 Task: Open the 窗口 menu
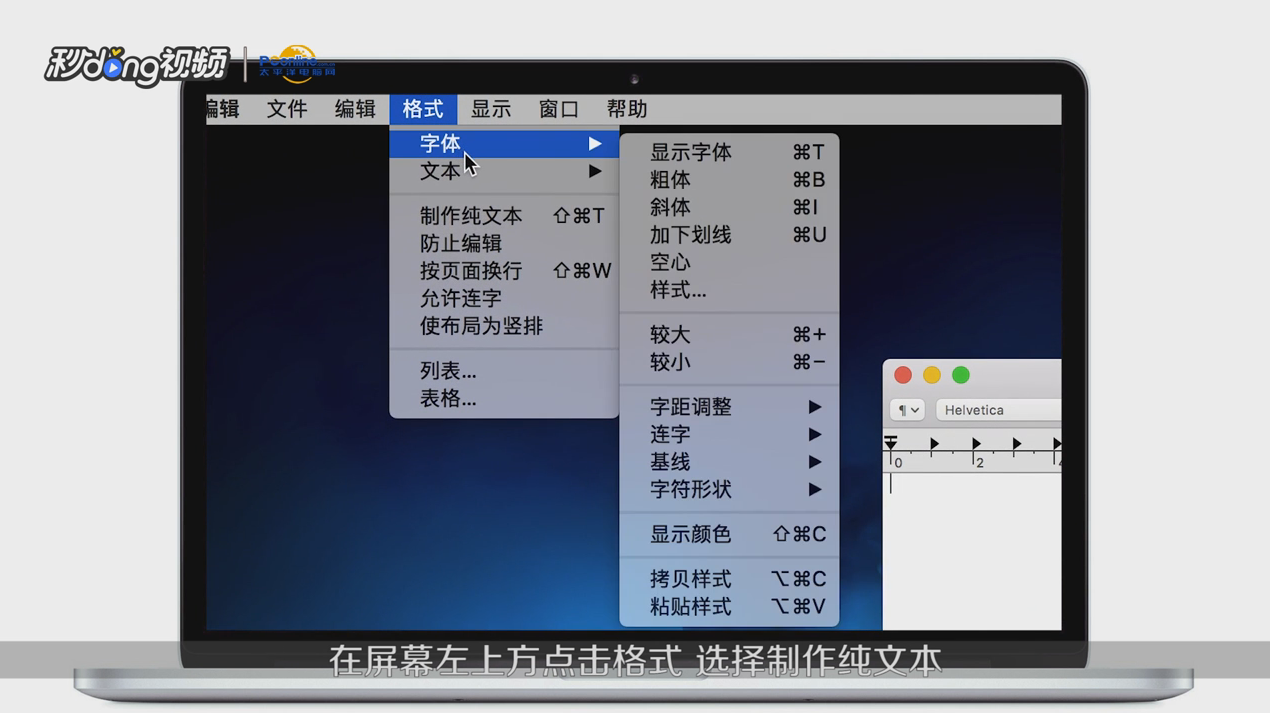[x=559, y=109]
